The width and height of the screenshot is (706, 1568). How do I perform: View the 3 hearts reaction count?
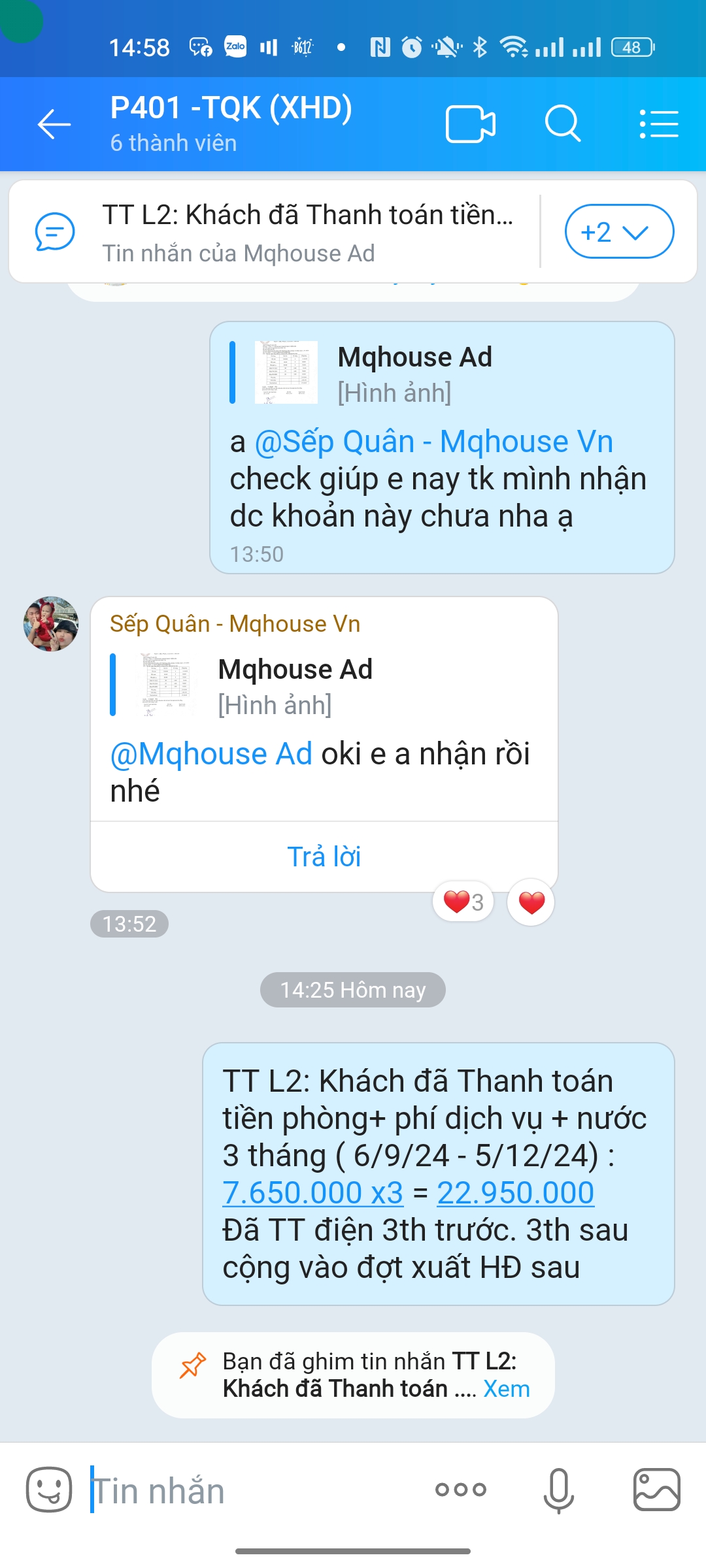(x=463, y=902)
